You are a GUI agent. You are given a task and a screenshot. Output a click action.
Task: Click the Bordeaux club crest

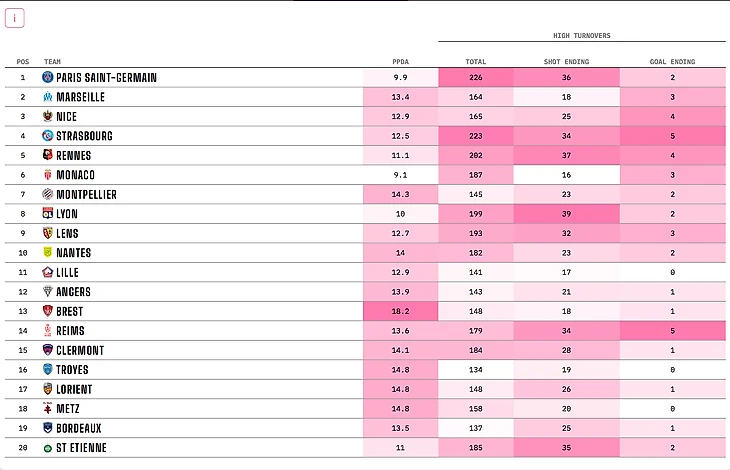[x=48, y=428]
